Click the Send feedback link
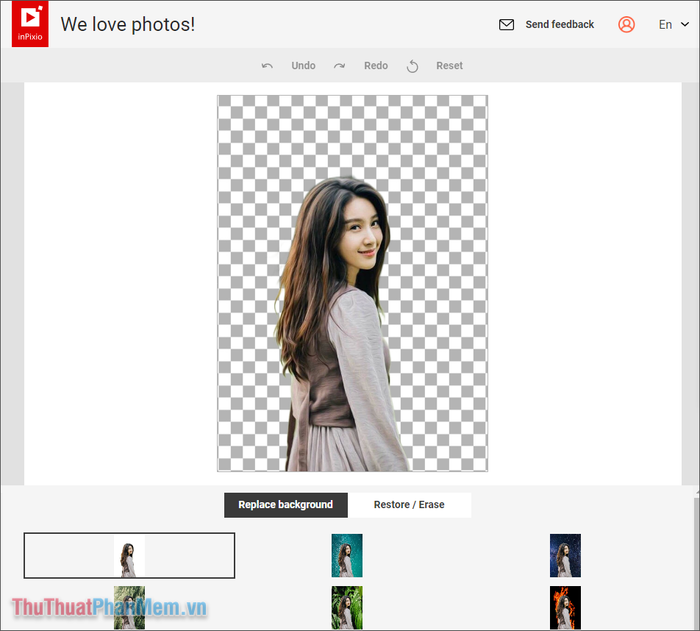The height and width of the screenshot is (631, 700). point(559,25)
